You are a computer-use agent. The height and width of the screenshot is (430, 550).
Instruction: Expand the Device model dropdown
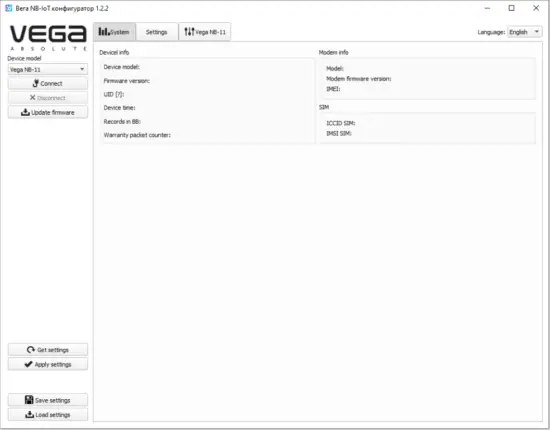(48, 69)
